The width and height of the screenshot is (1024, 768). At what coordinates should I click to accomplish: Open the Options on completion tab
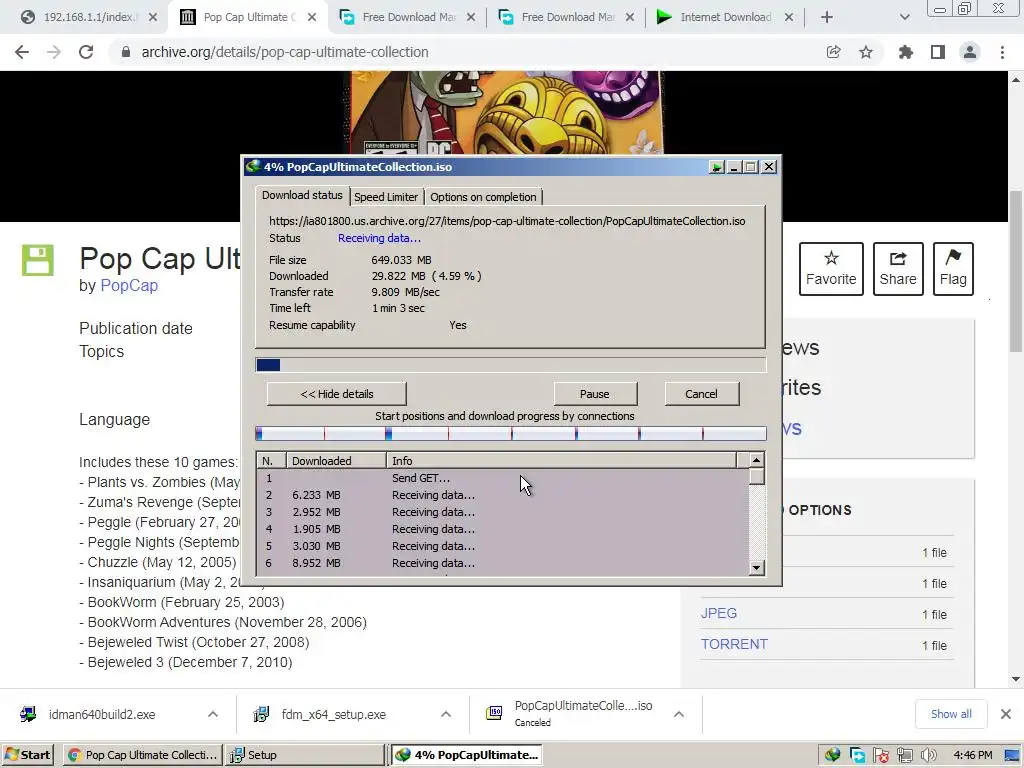click(483, 197)
